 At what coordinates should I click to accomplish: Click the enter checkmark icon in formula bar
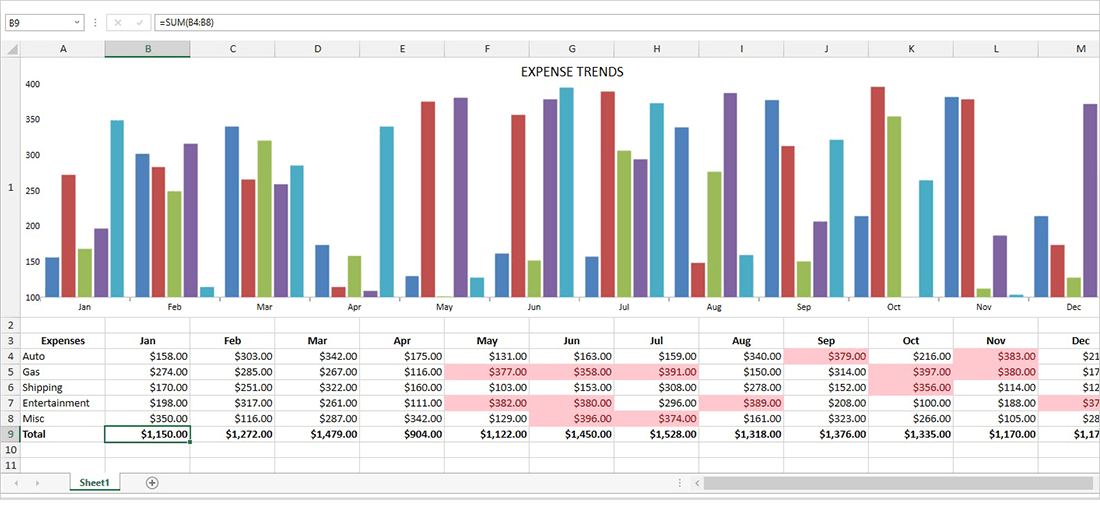(x=140, y=22)
